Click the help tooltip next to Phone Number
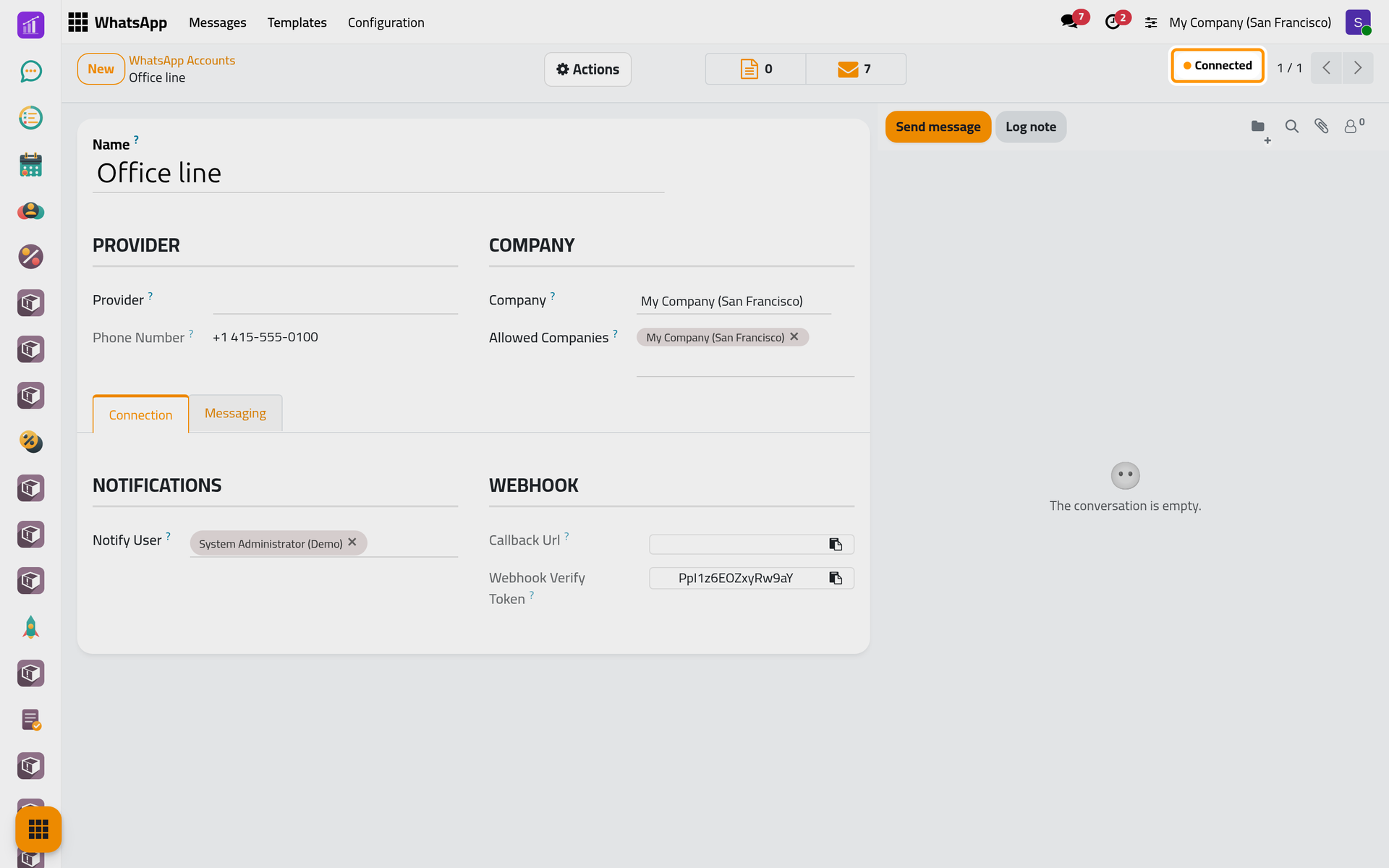Image resolution: width=1389 pixels, height=868 pixels. point(191,333)
